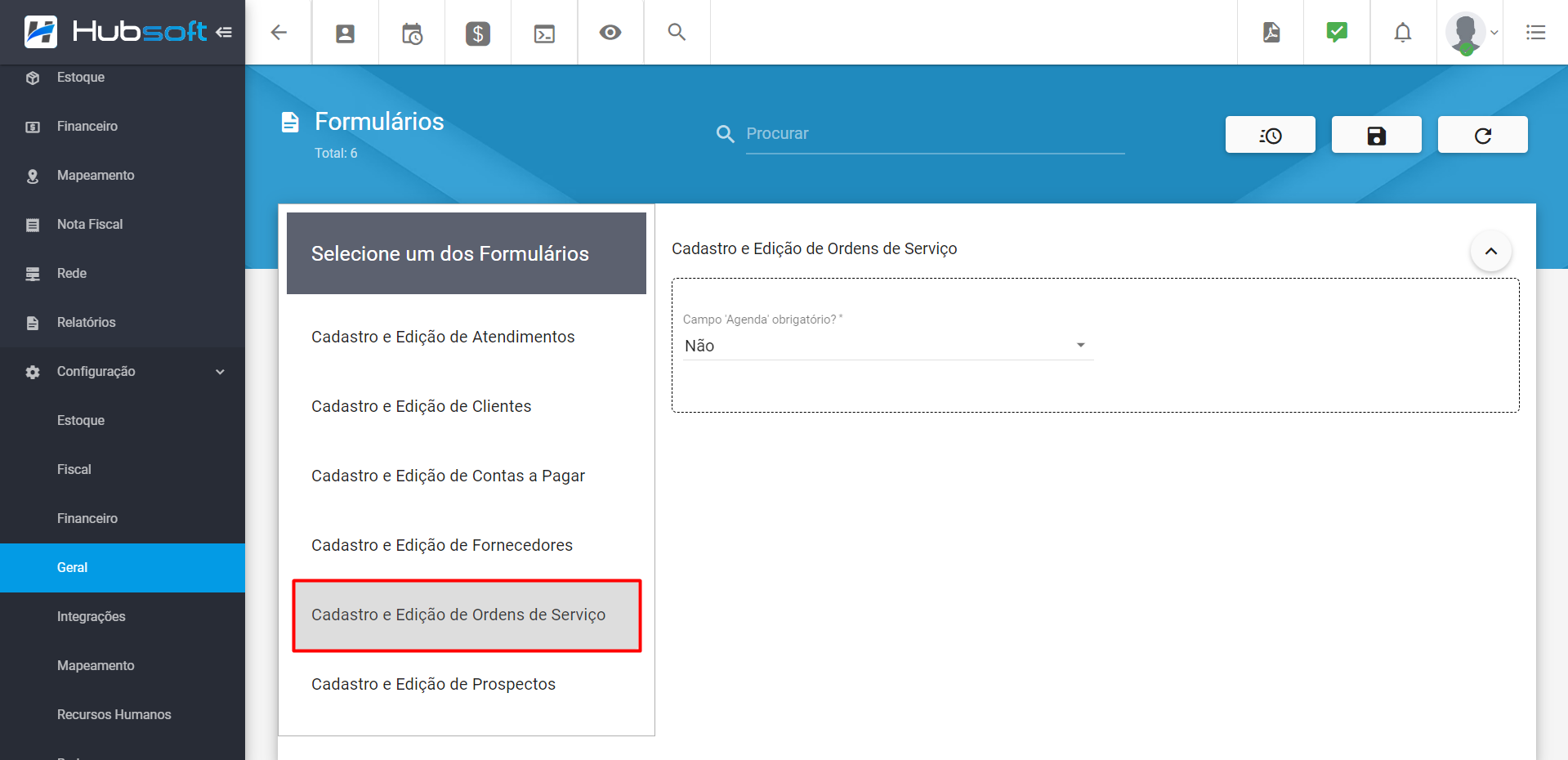Open Rede in sidebar
This screenshot has width=1568, height=760.
[x=123, y=274]
